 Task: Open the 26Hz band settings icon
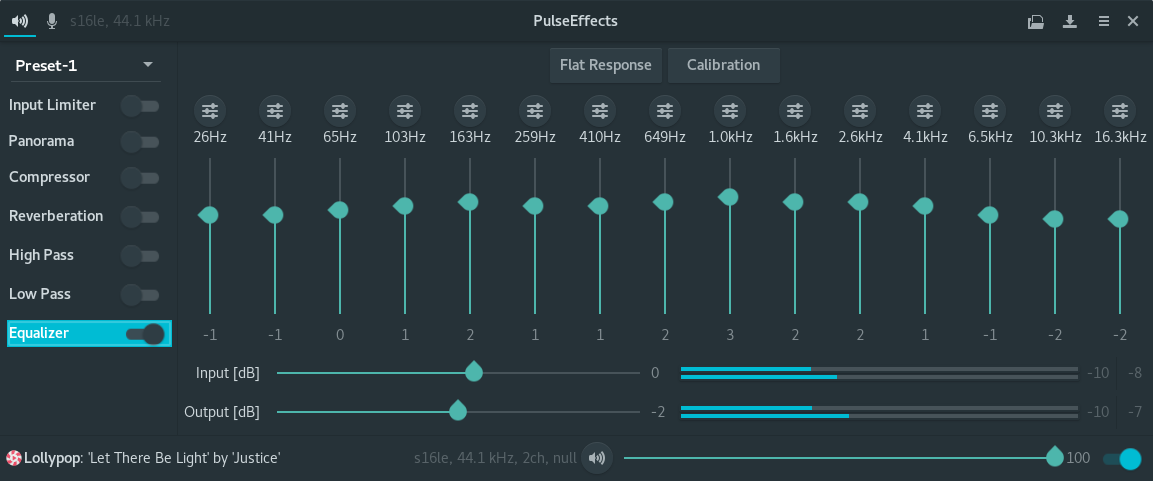coord(210,110)
